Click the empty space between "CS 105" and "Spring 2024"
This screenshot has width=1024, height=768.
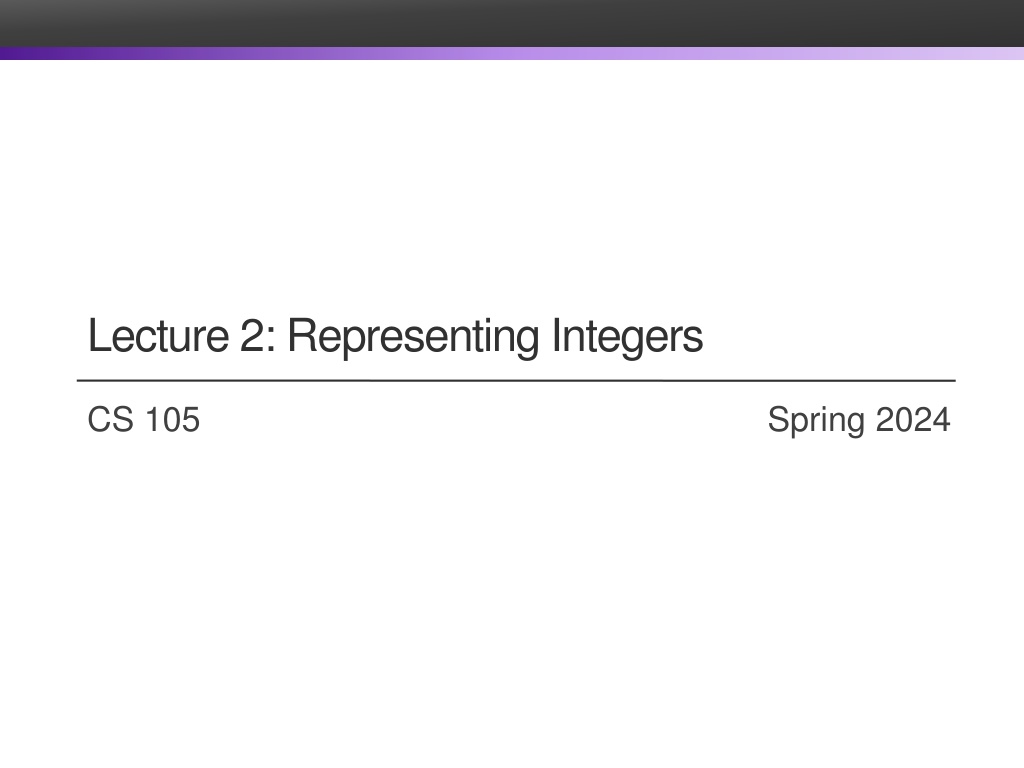[x=480, y=421]
